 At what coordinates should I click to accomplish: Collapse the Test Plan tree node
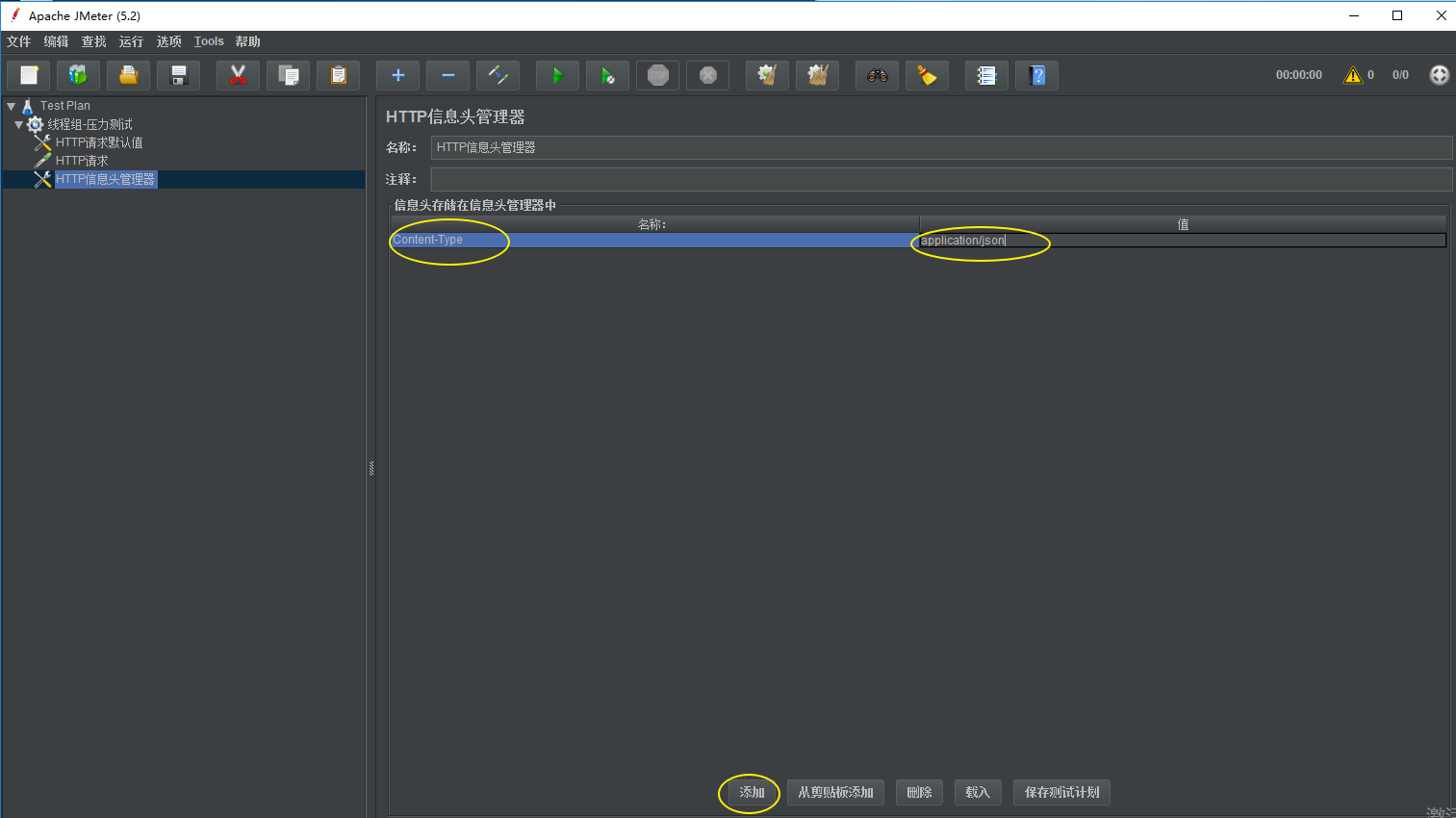12,106
